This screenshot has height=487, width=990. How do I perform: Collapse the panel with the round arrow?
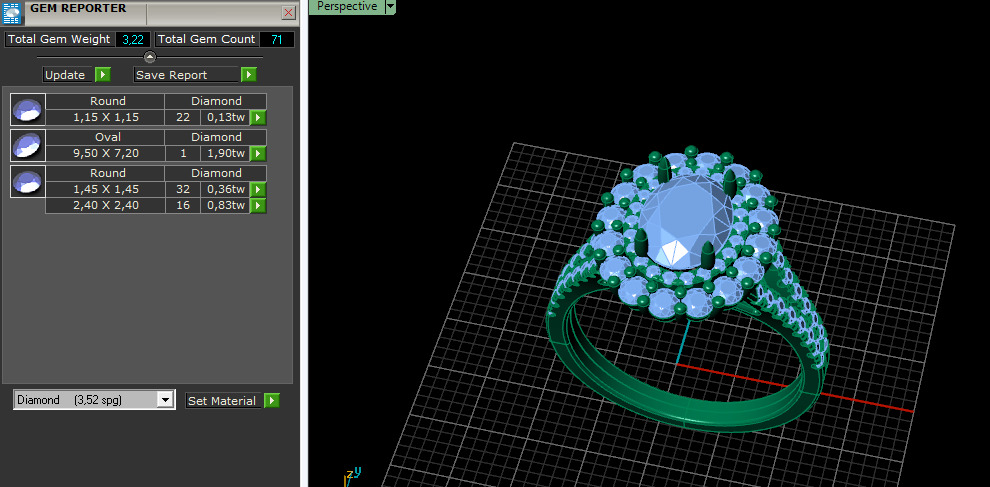[x=150, y=57]
